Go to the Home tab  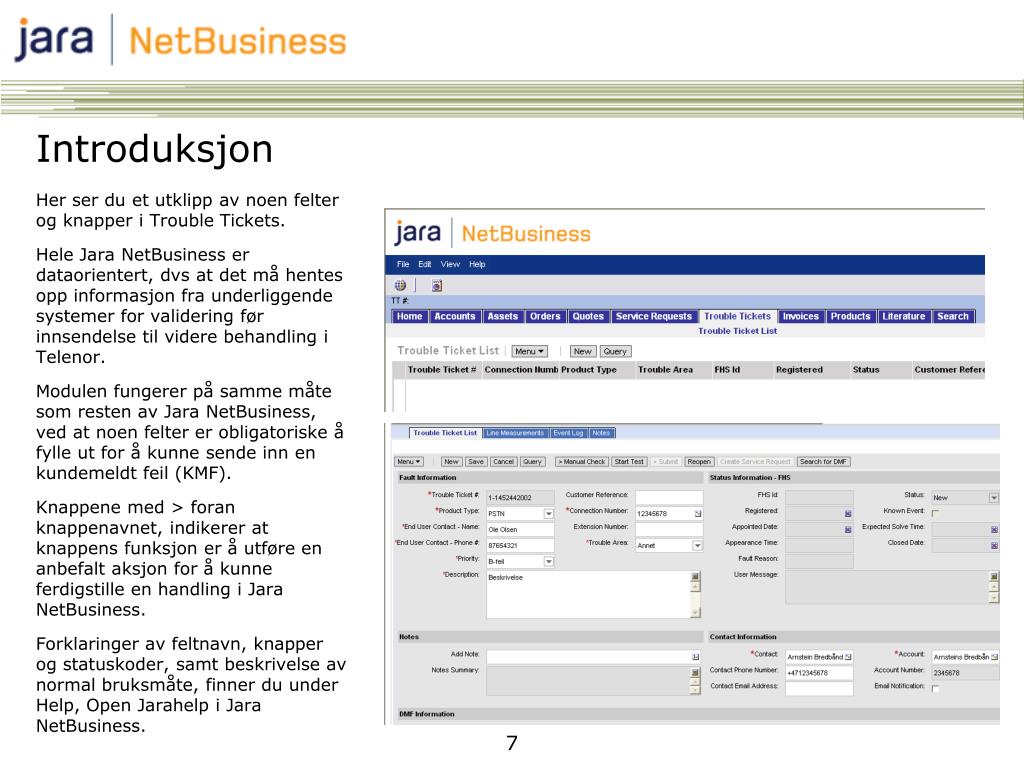409,316
